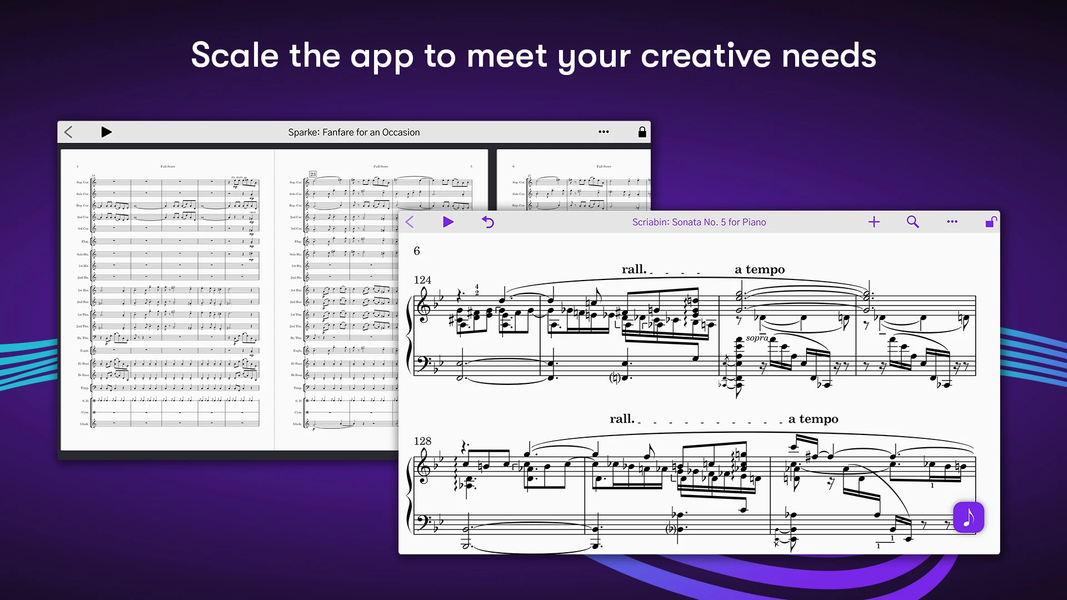Open search in the Scriabin window

(913, 222)
